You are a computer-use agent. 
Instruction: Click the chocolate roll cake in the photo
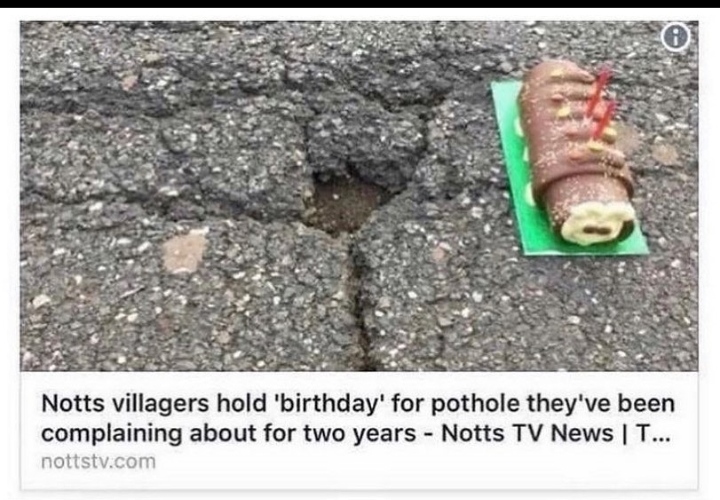click(x=576, y=152)
